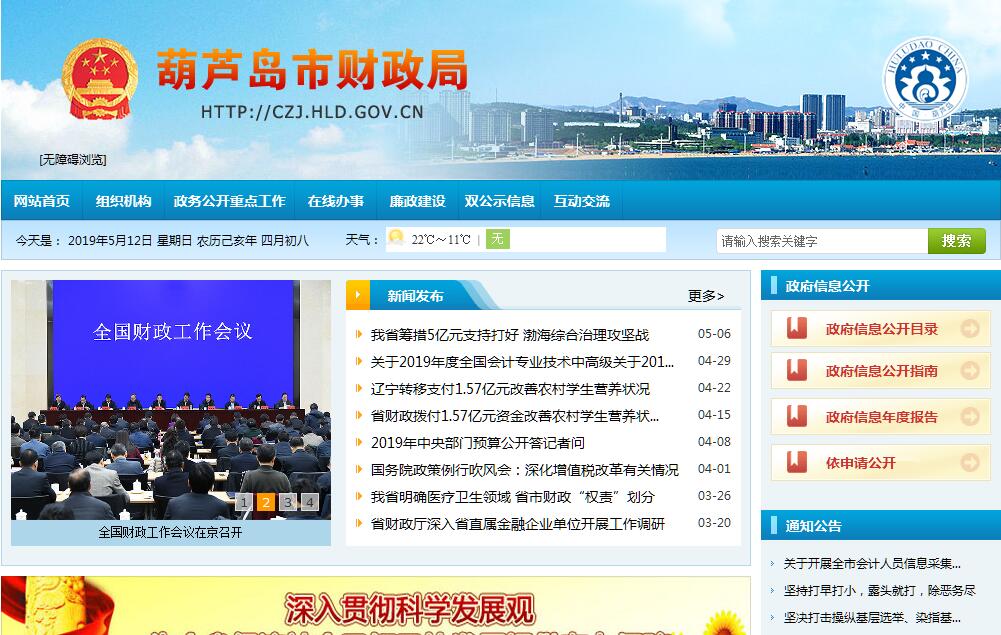
Task: Switch slideshow to slide 1
Action: tap(244, 502)
